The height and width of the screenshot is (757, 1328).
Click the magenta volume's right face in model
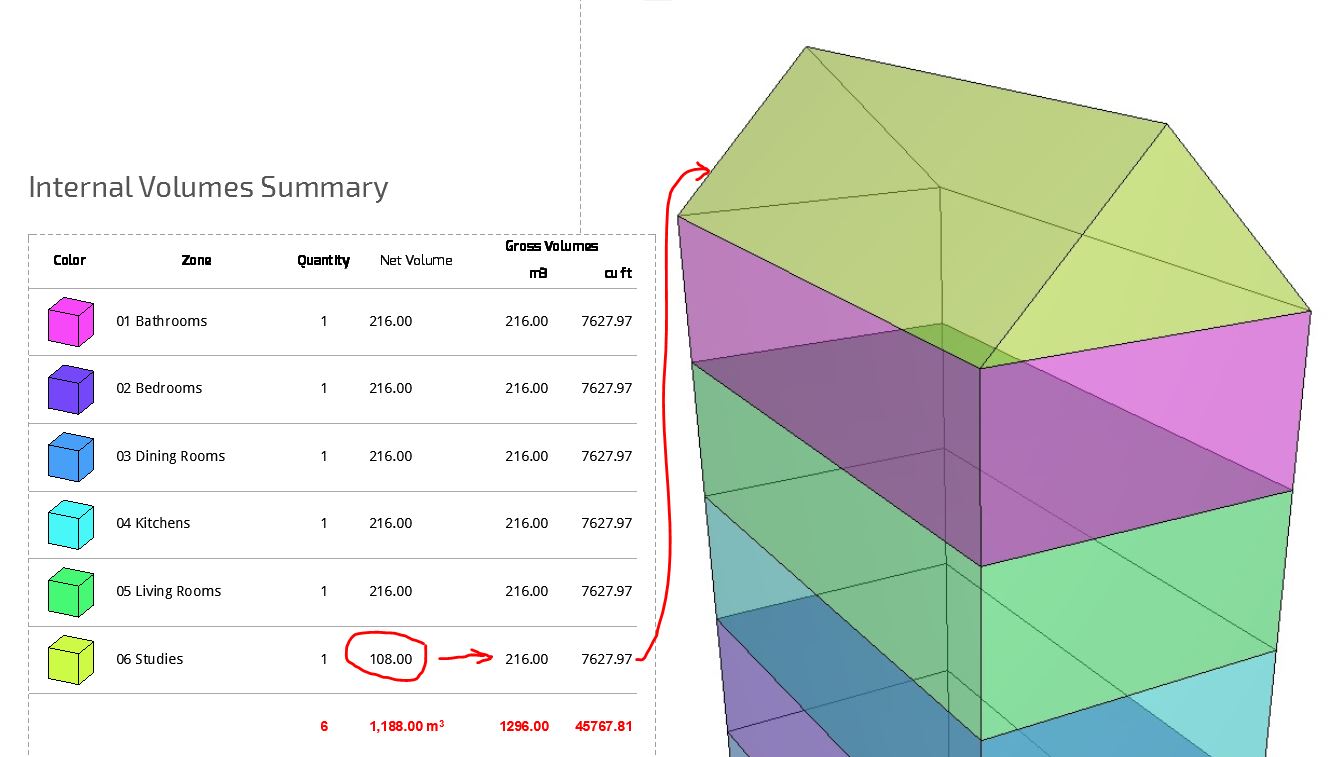coord(1140,440)
